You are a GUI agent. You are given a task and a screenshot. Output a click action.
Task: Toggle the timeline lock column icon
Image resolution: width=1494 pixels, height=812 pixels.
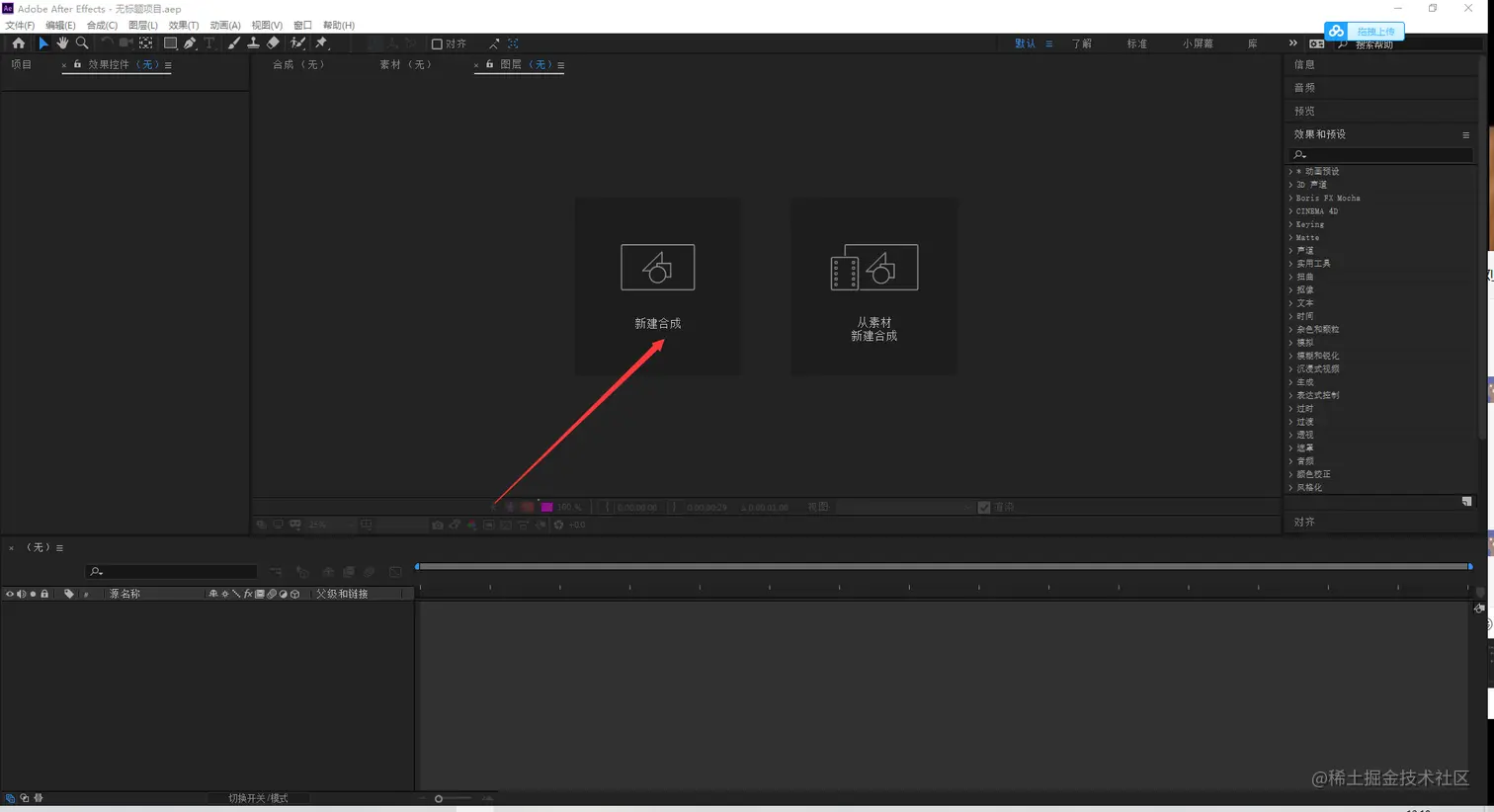click(44, 594)
